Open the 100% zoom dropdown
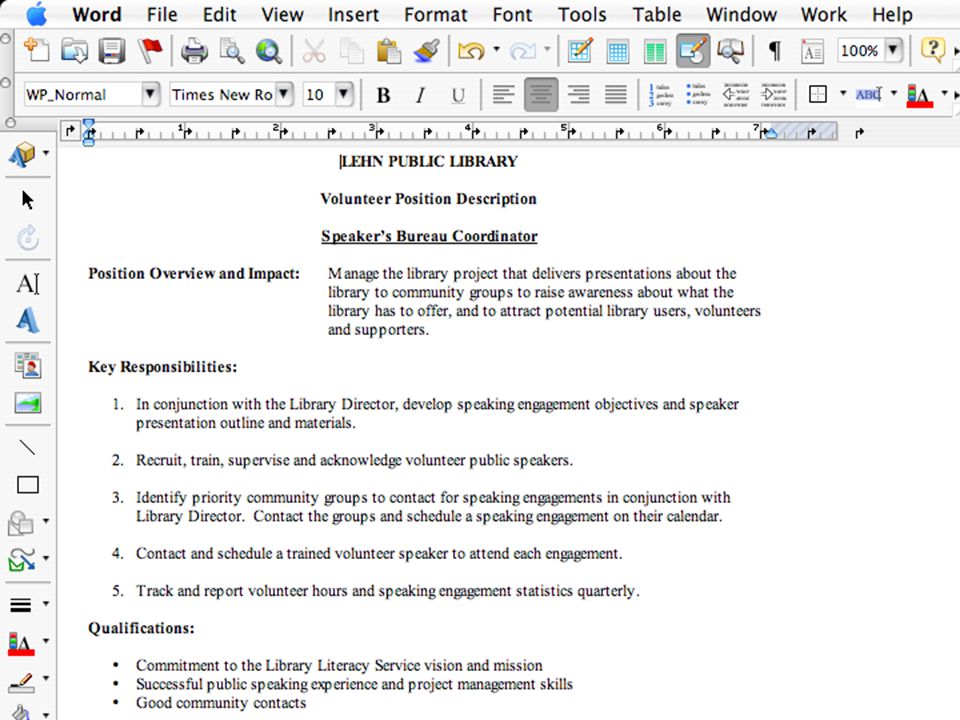This screenshot has height=720, width=960. point(894,50)
